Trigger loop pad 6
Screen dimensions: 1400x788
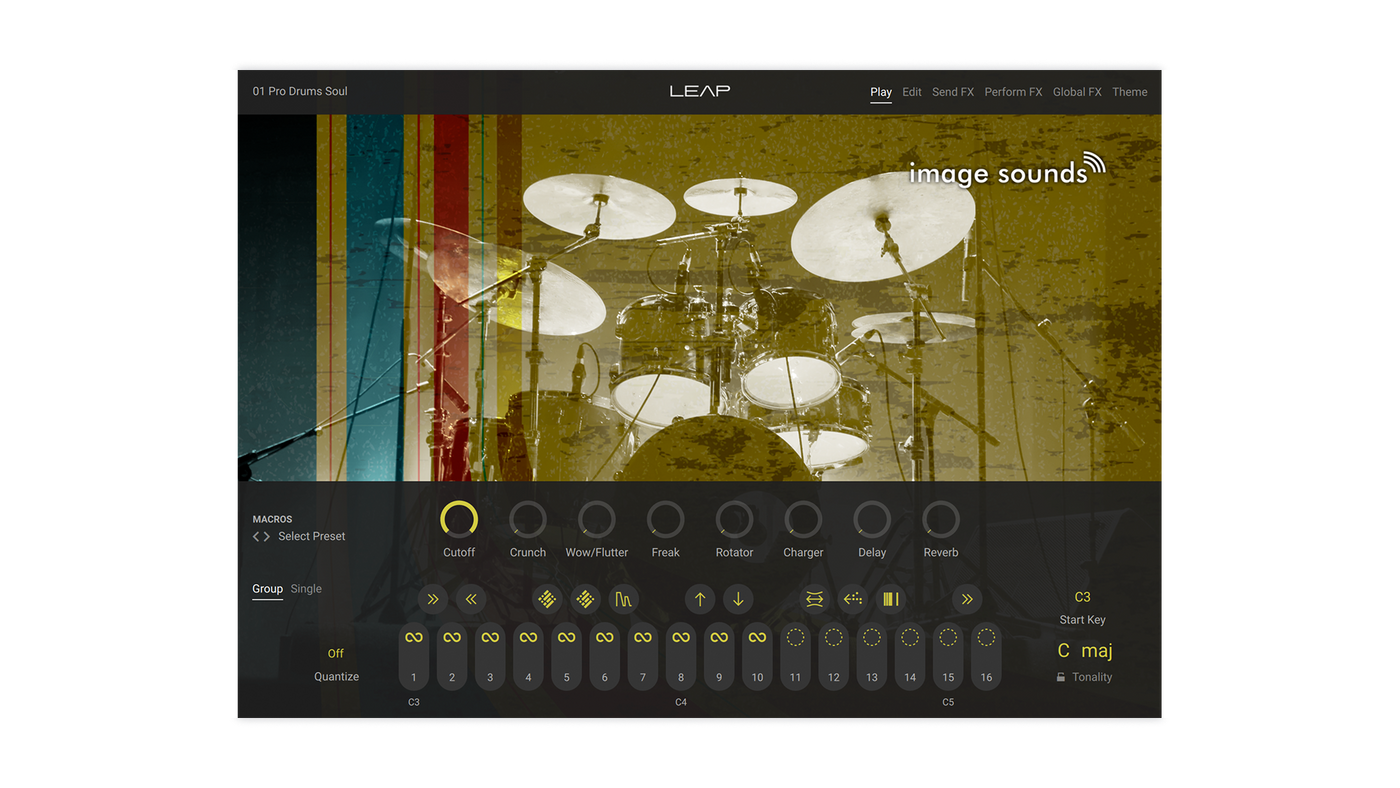pyautogui.click(x=604, y=656)
